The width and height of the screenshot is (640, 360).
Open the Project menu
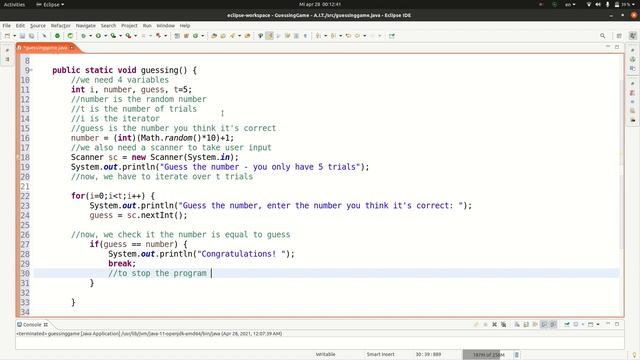pyautogui.click(x=129, y=26)
